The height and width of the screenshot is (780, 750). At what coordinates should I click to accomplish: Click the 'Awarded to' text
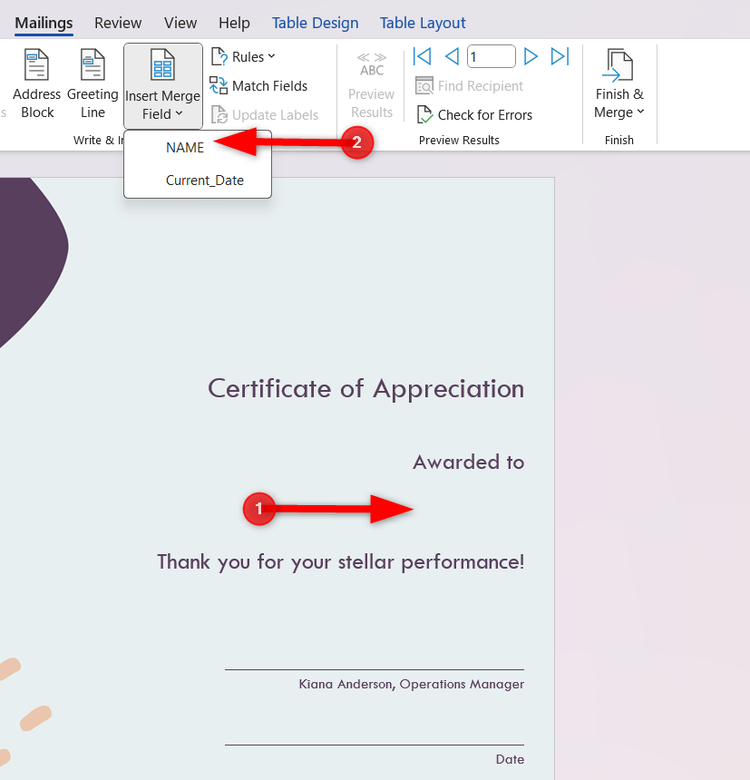[469, 462]
